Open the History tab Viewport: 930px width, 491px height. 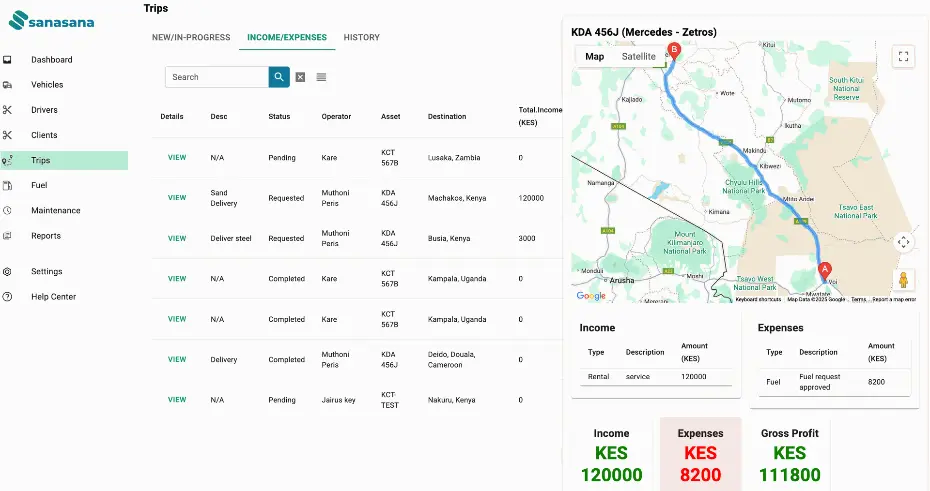click(x=361, y=37)
